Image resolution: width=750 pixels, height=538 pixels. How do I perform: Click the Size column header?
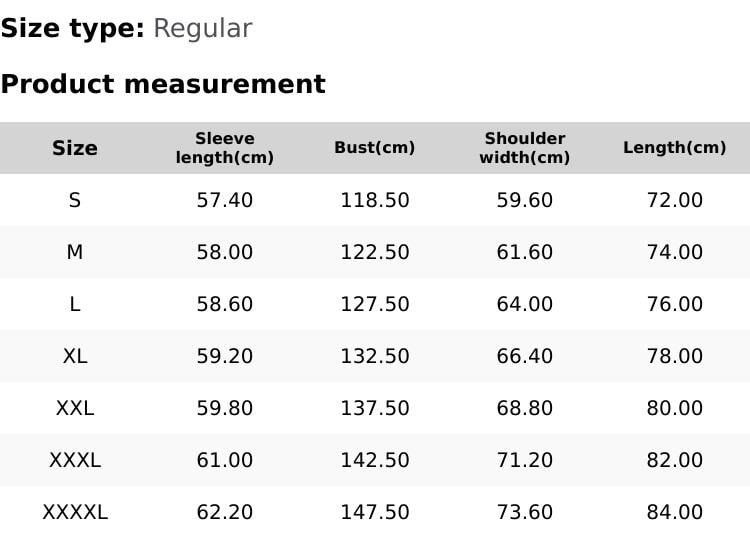pyautogui.click(x=75, y=148)
